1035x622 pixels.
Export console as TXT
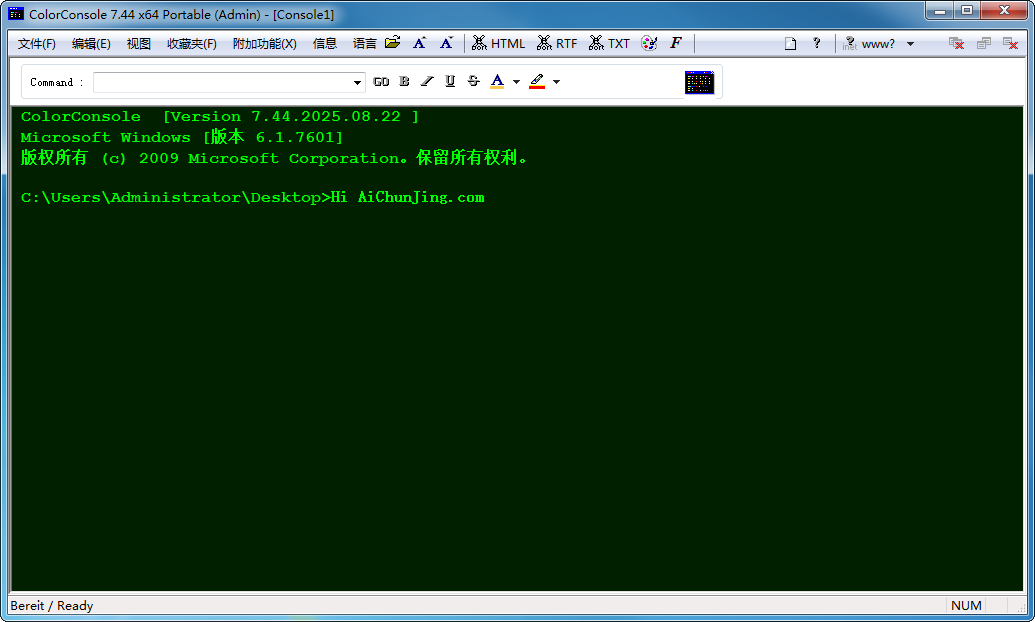tap(609, 44)
